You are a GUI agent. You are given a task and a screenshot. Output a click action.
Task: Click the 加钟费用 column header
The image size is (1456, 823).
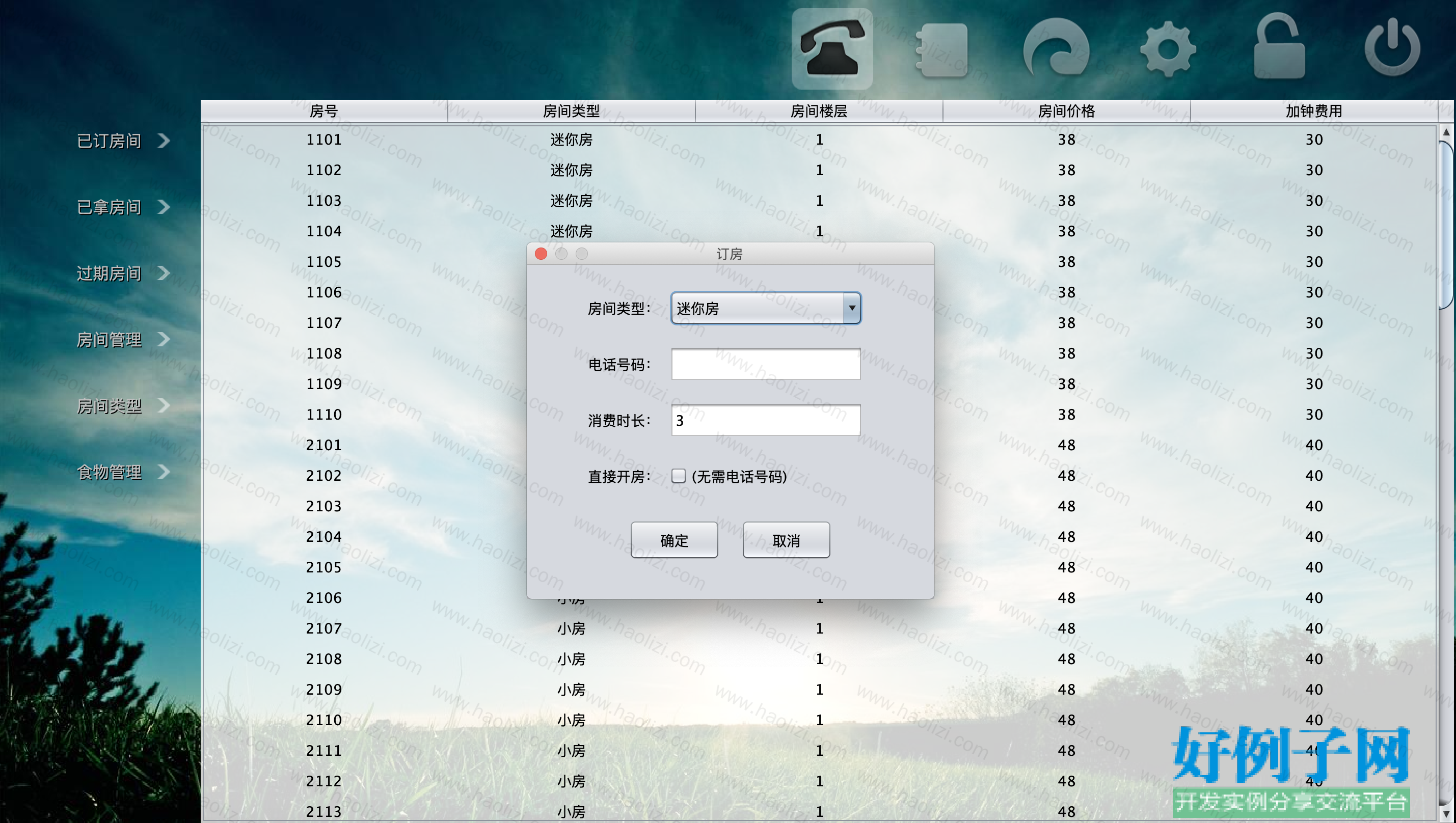[x=1314, y=111]
